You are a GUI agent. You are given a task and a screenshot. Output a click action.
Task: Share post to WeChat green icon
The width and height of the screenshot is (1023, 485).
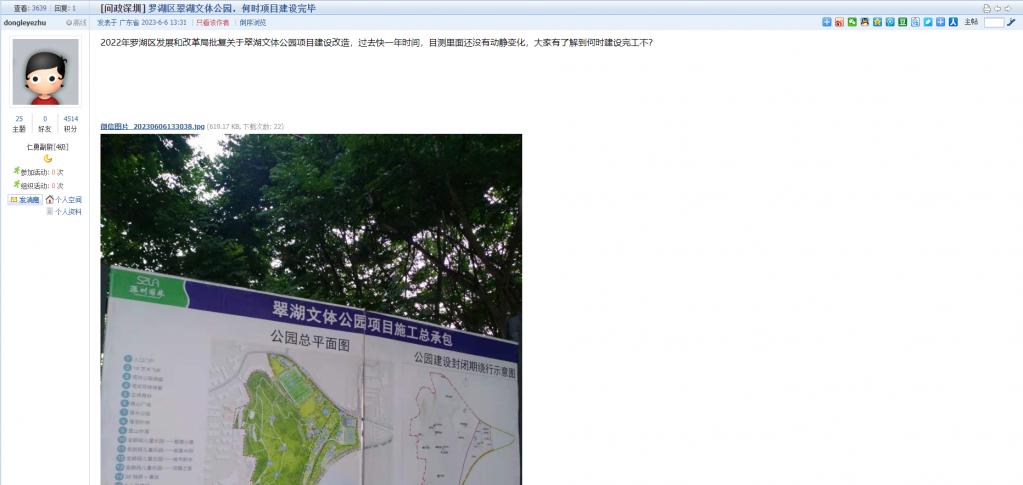coord(852,22)
